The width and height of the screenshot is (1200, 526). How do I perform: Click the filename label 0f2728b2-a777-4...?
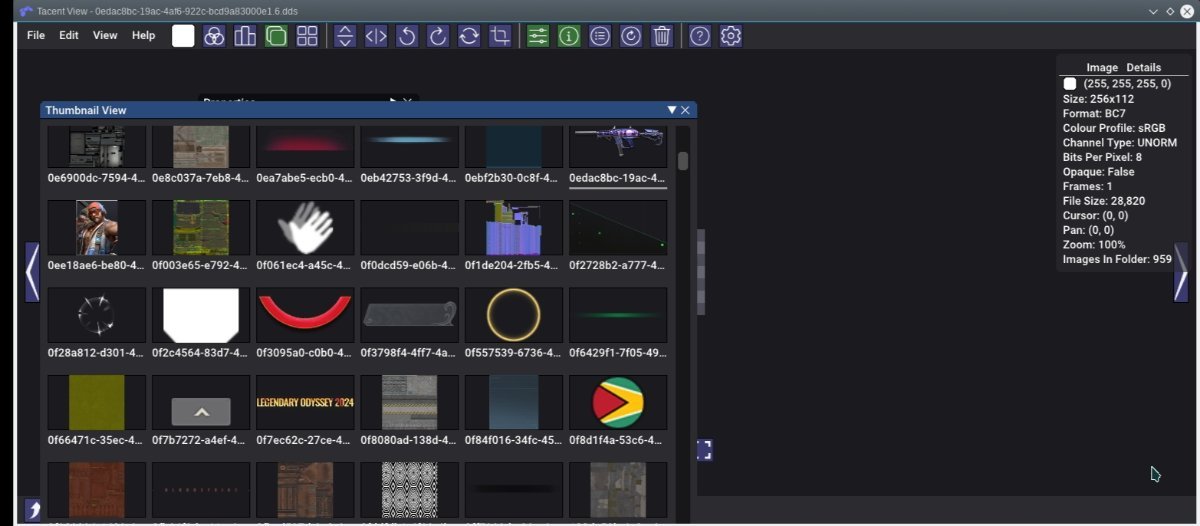coord(618,266)
